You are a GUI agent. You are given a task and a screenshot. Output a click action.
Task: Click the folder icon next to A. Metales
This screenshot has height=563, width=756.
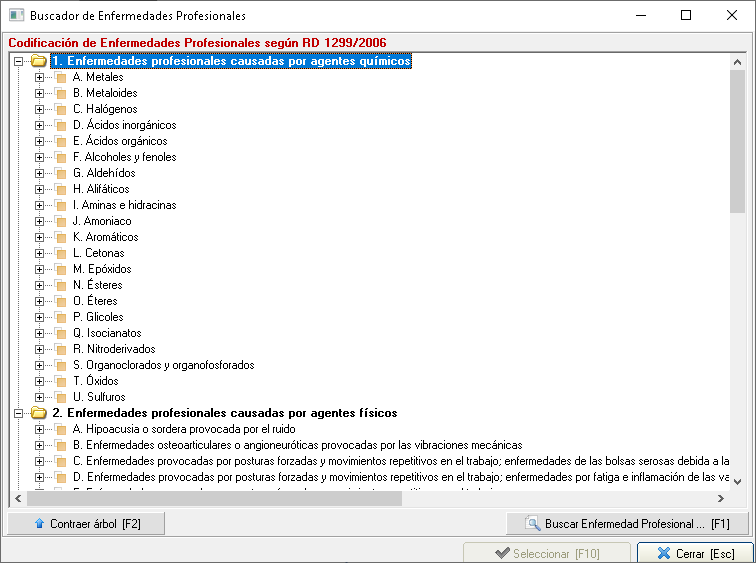pos(60,77)
